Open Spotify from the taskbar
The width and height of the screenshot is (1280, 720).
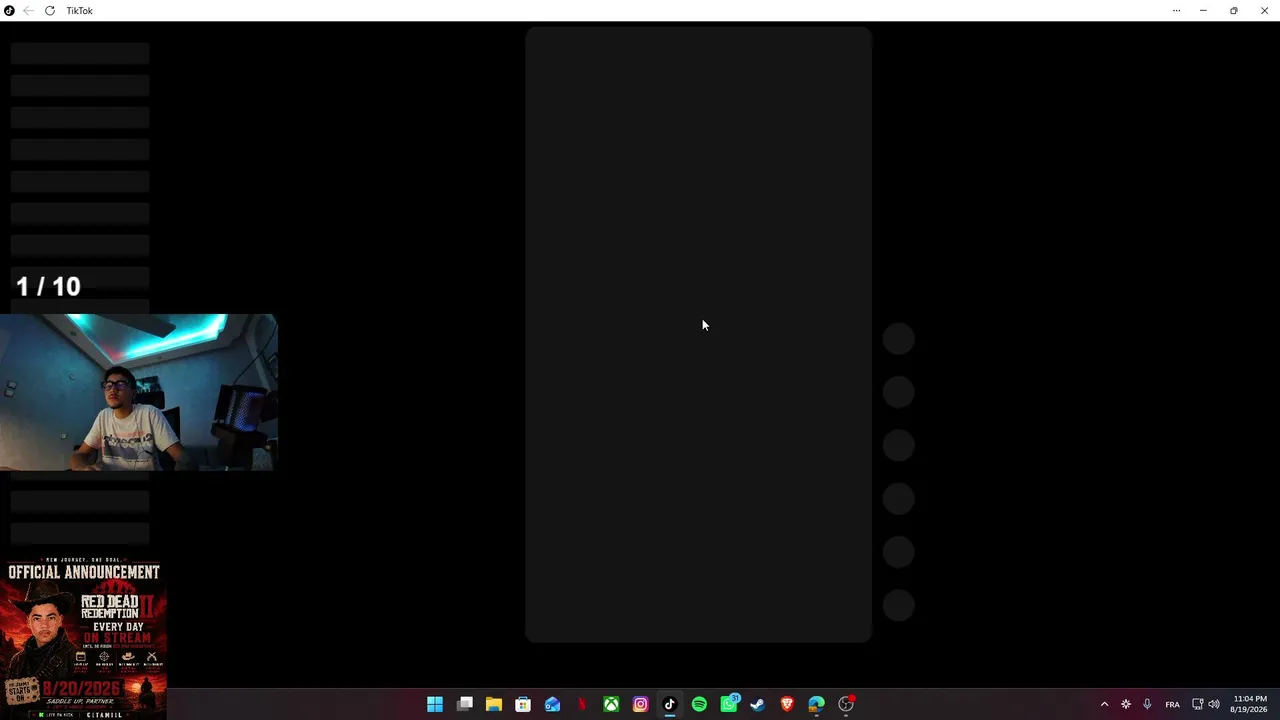tap(699, 704)
